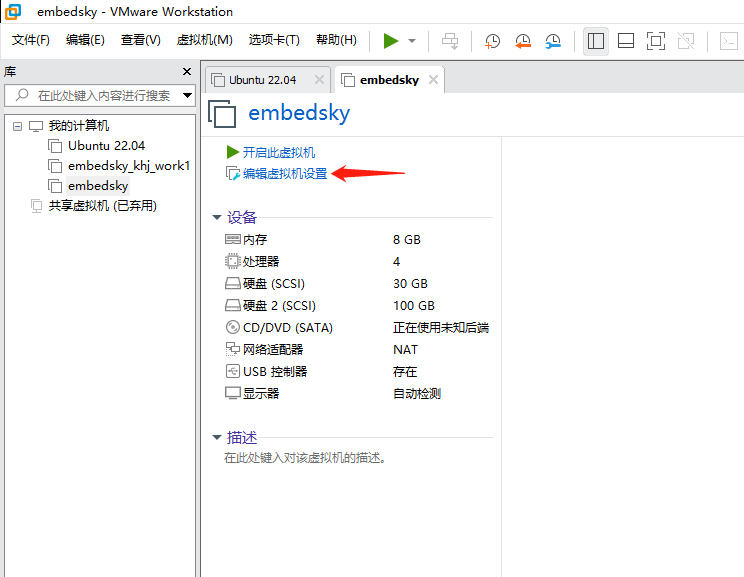
Task: Click the 100 GB disk value
Action: click(414, 306)
